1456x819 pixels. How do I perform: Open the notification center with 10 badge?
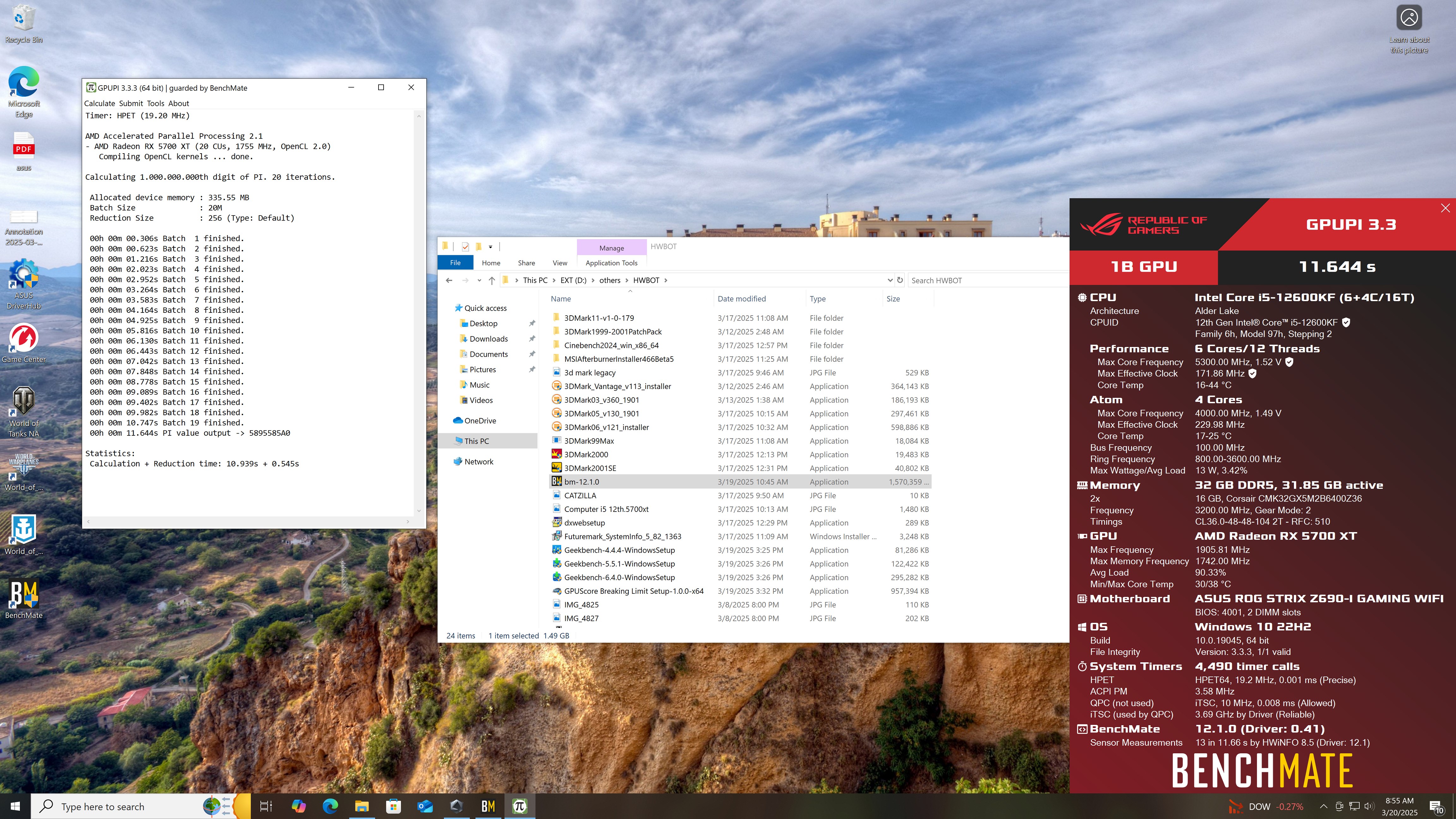[x=1436, y=807]
